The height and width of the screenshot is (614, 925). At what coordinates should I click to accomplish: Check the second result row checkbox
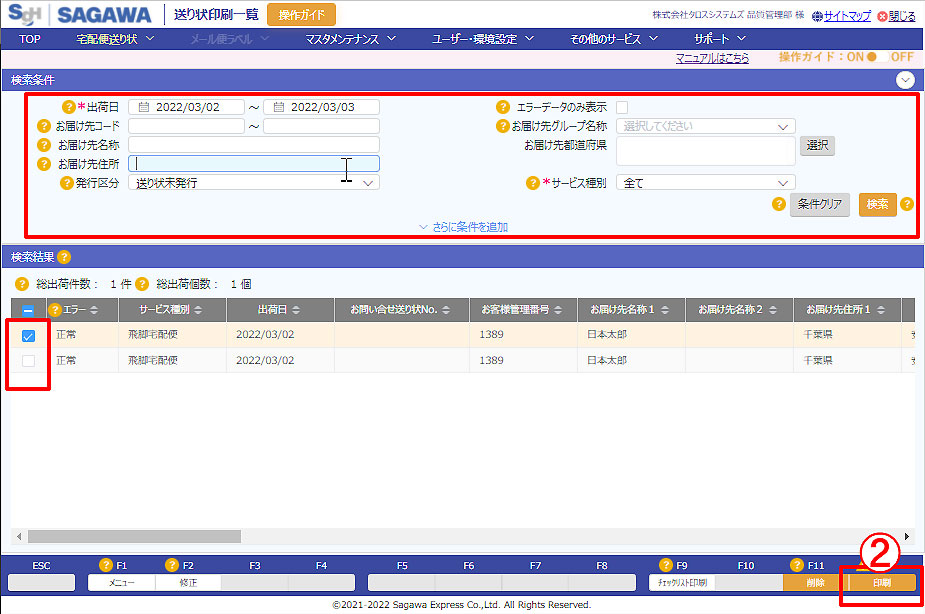pos(28,360)
